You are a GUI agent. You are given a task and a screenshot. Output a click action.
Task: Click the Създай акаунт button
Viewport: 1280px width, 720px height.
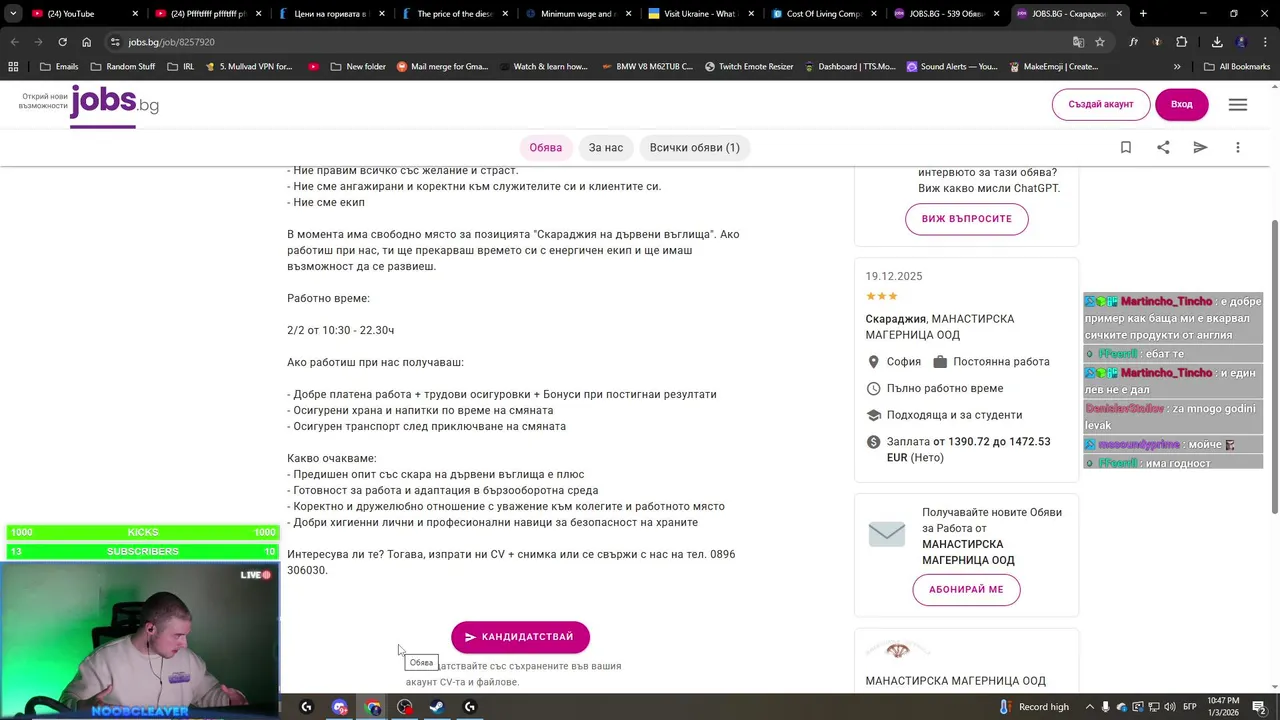tap(1101, 104)
